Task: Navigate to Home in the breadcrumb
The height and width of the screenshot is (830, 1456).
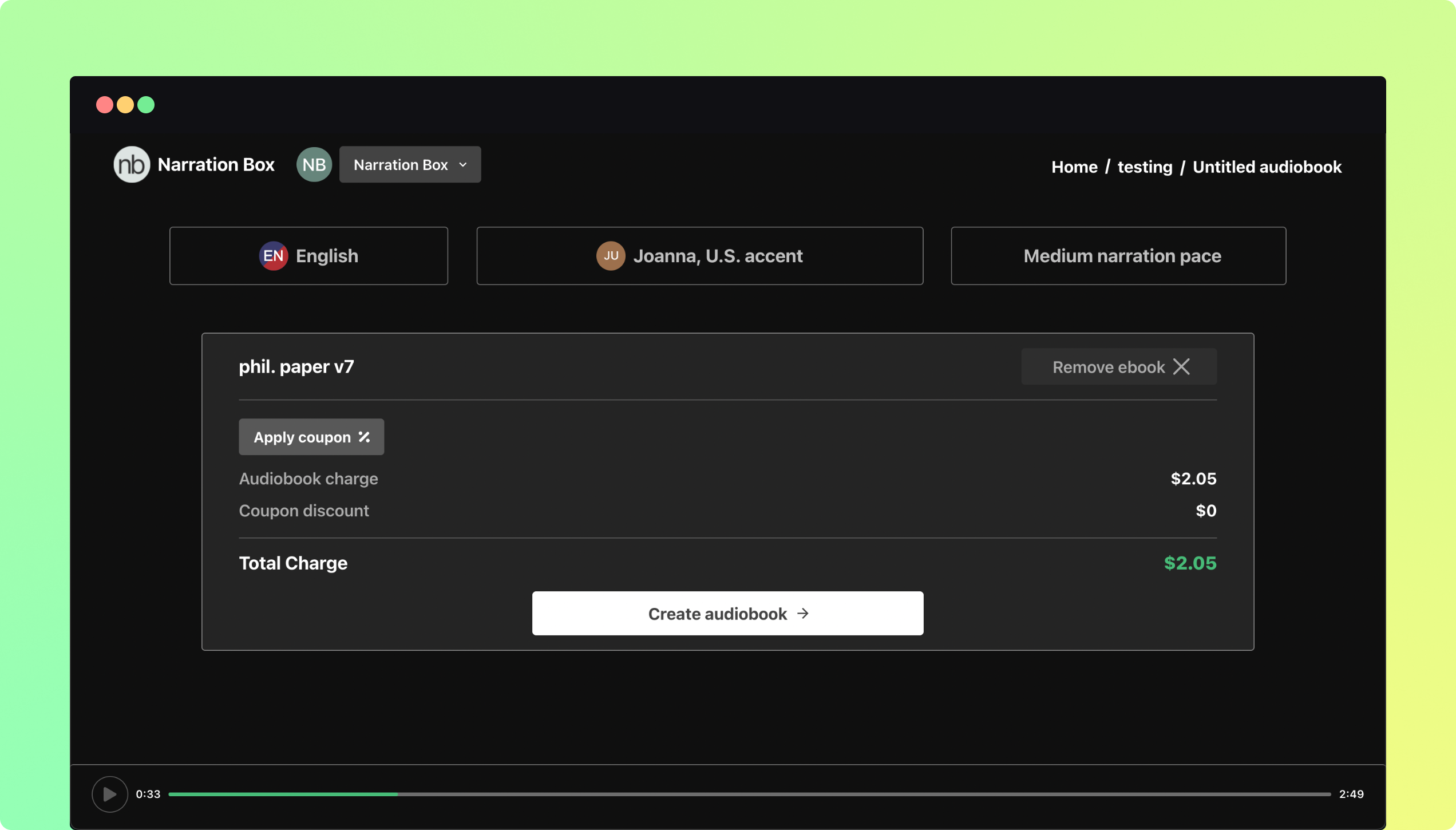Action: point(1074,167)
